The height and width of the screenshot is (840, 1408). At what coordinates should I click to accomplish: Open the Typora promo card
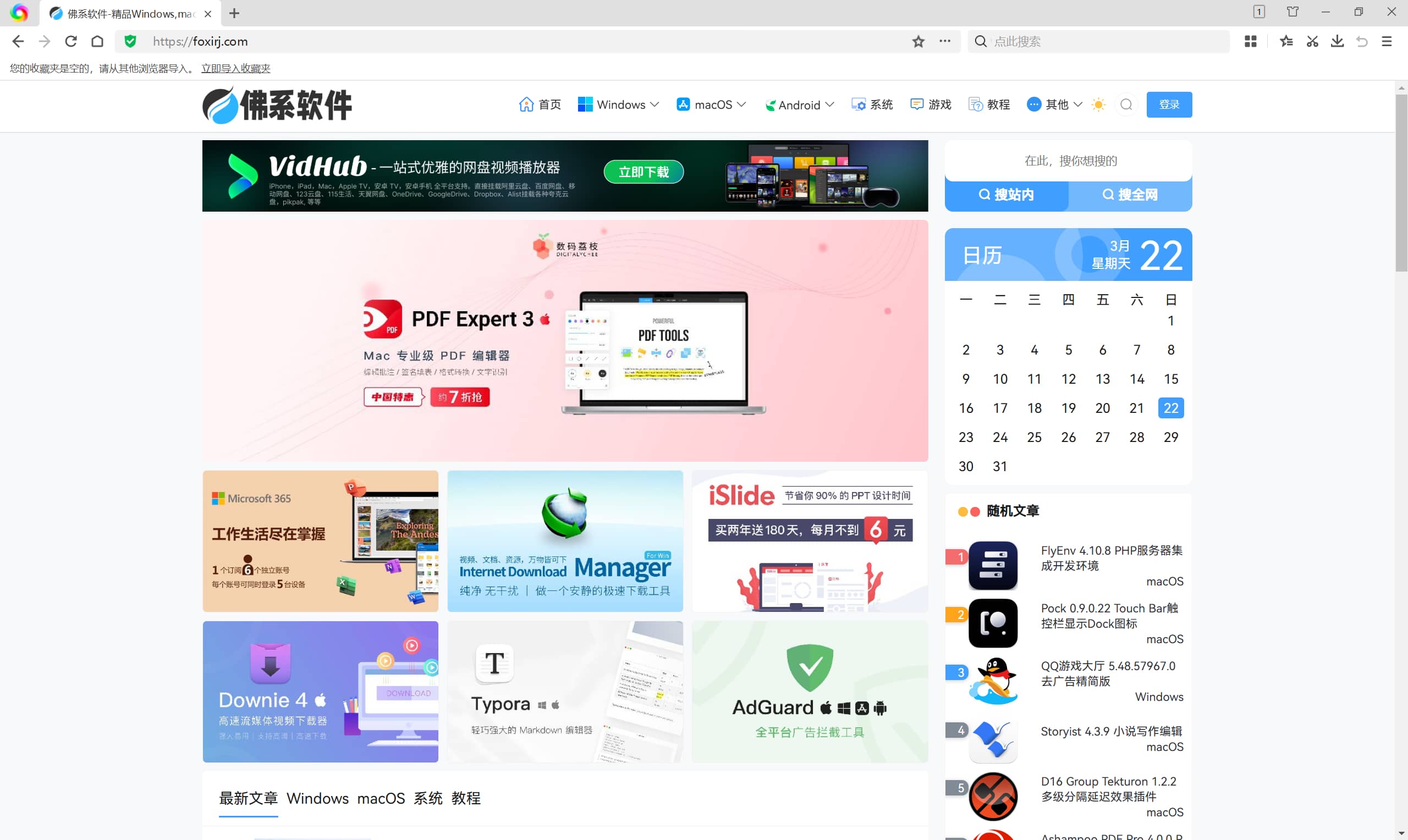pos(565,692)
